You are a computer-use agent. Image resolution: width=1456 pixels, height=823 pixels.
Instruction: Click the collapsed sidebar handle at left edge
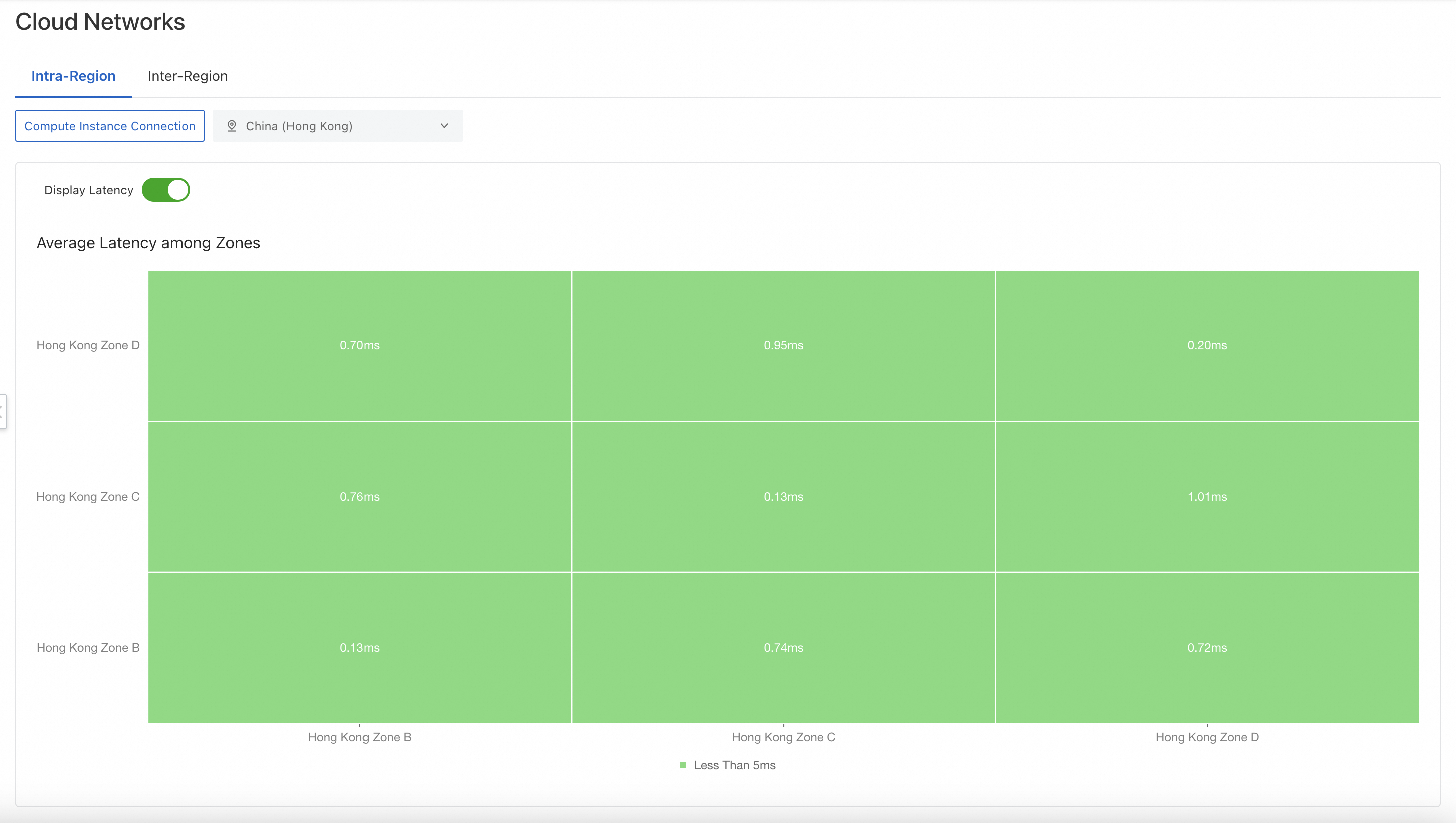(x=3, y=411)
